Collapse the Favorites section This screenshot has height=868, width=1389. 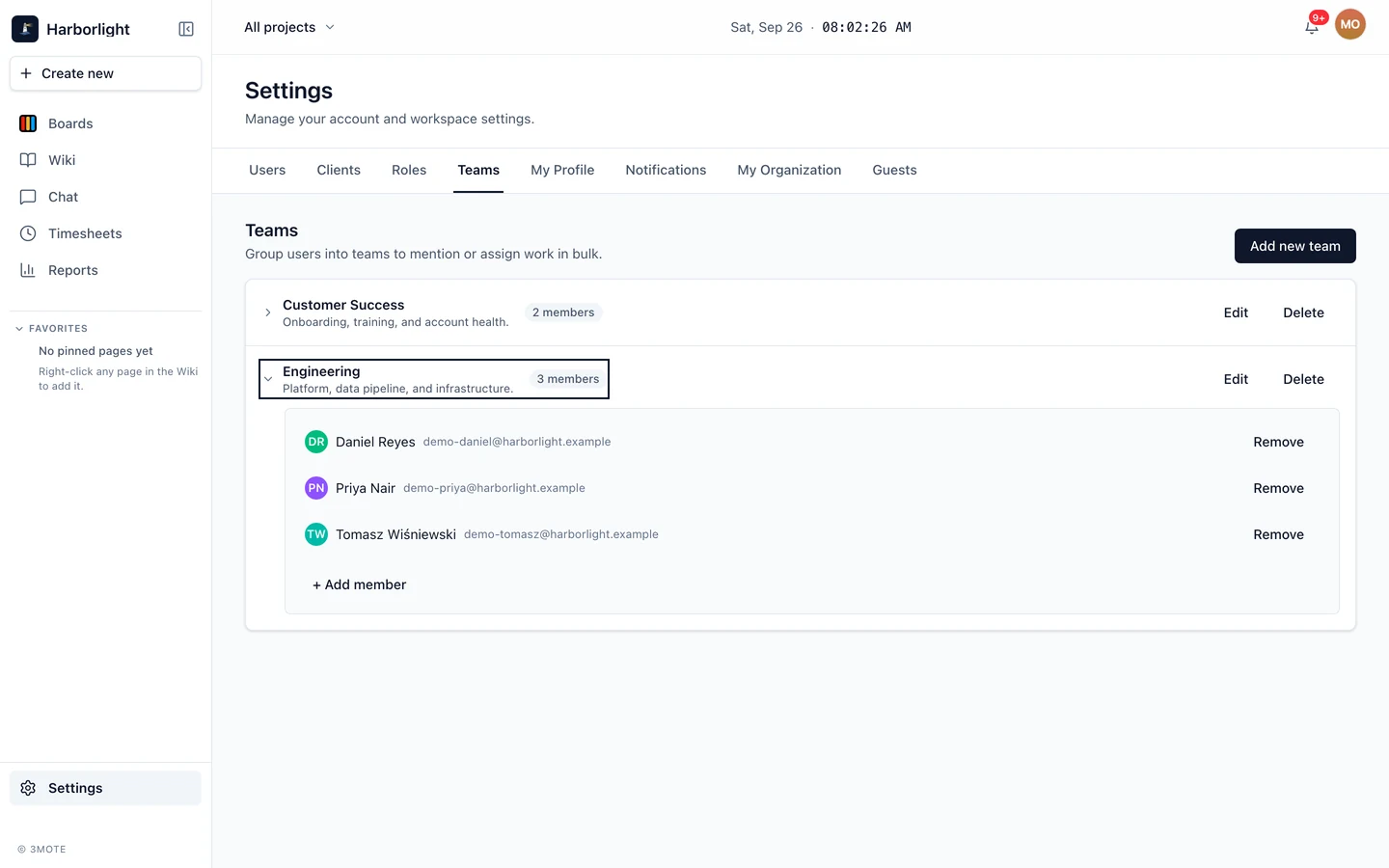52,329
